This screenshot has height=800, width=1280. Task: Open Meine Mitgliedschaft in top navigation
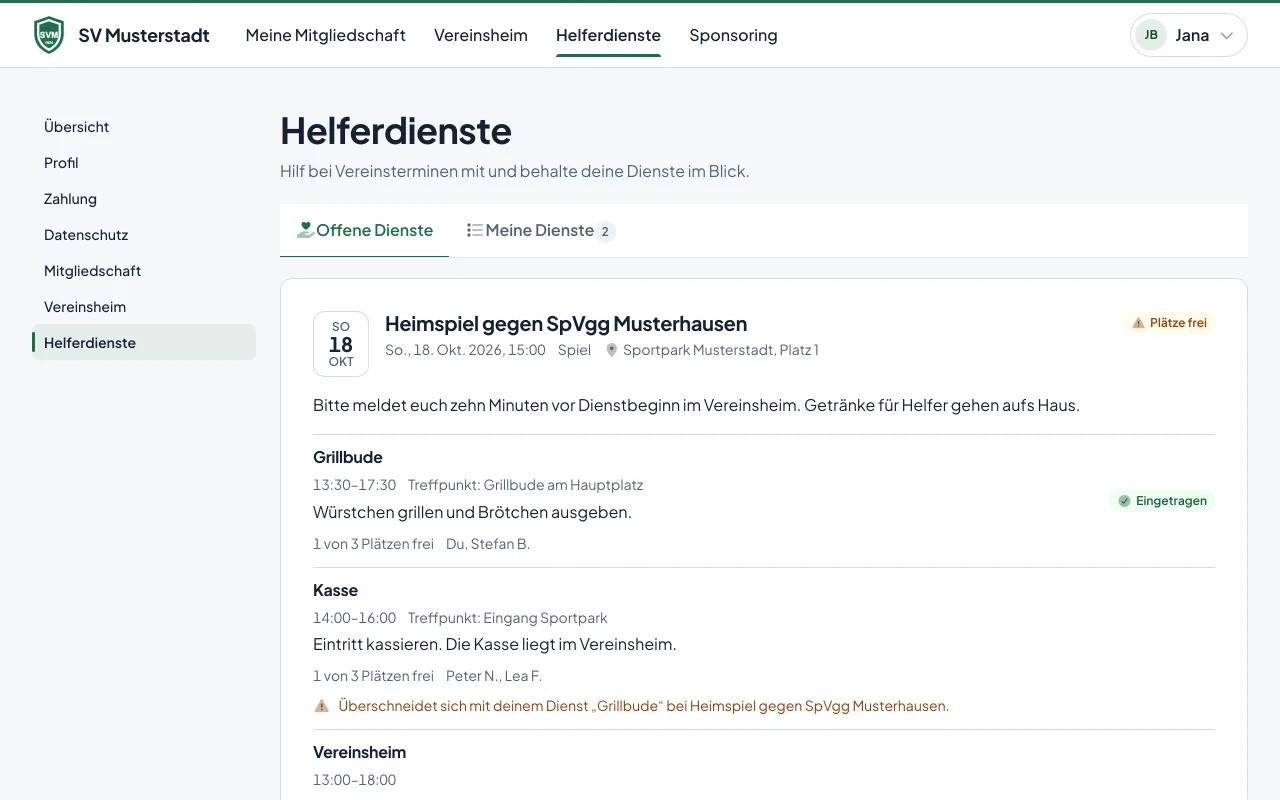pos(326,35)
